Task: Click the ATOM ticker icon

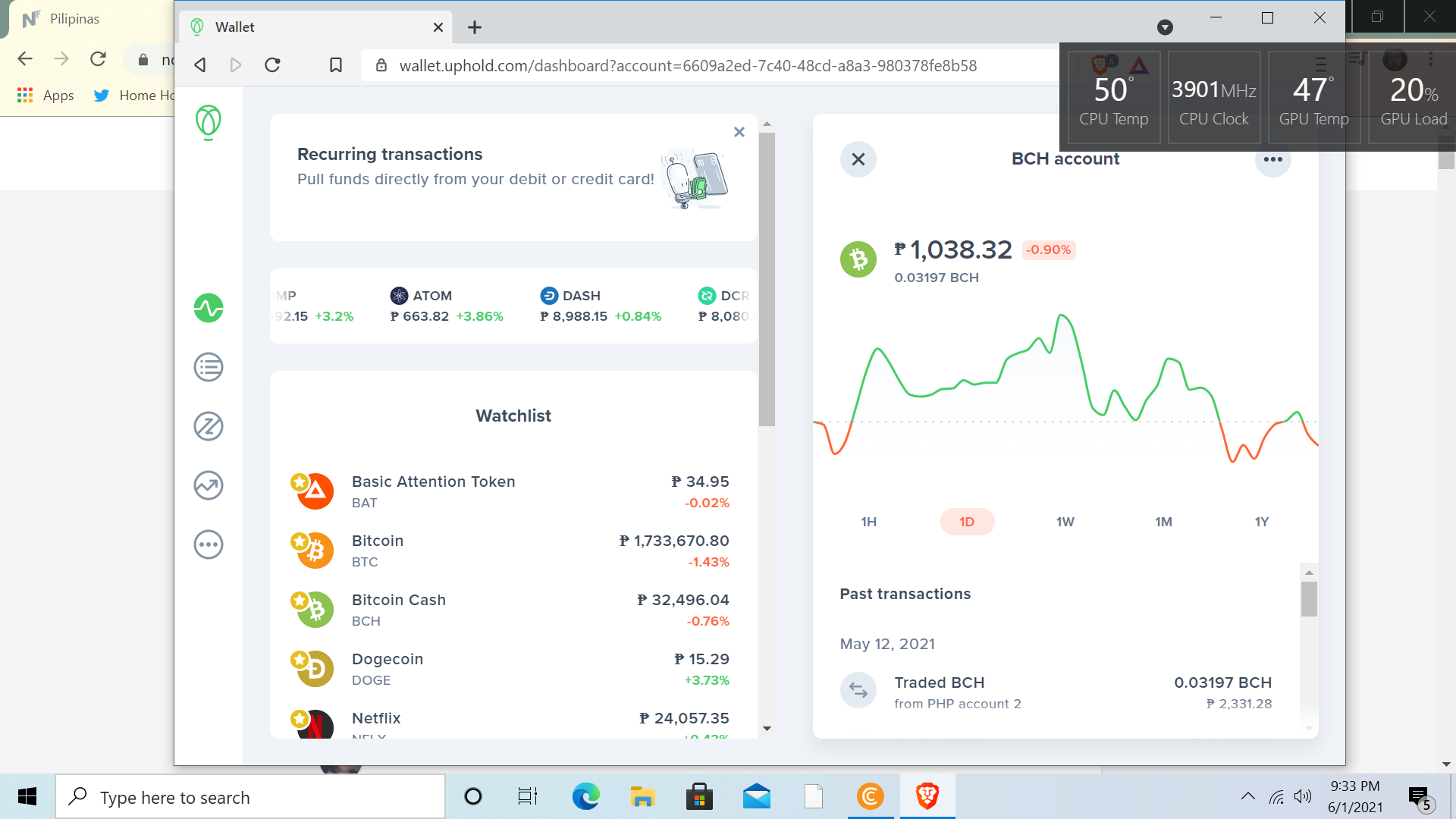Action: click(399, 296)
